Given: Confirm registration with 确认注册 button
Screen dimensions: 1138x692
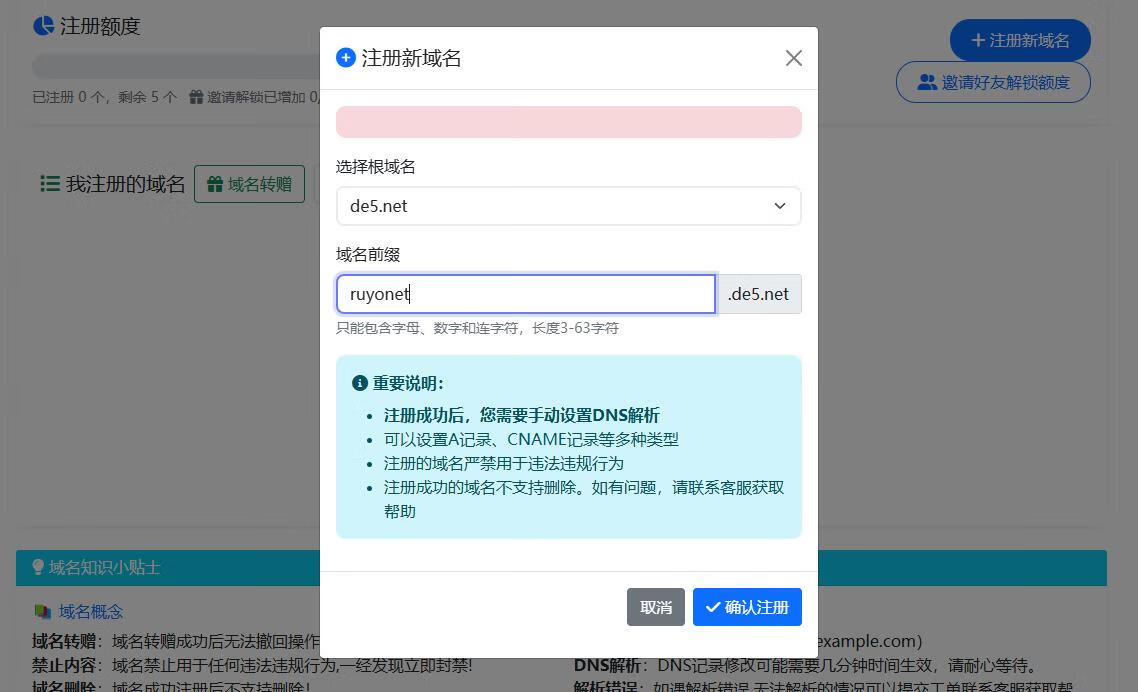Looking at the screenshot, I should [x=747, y=607].
